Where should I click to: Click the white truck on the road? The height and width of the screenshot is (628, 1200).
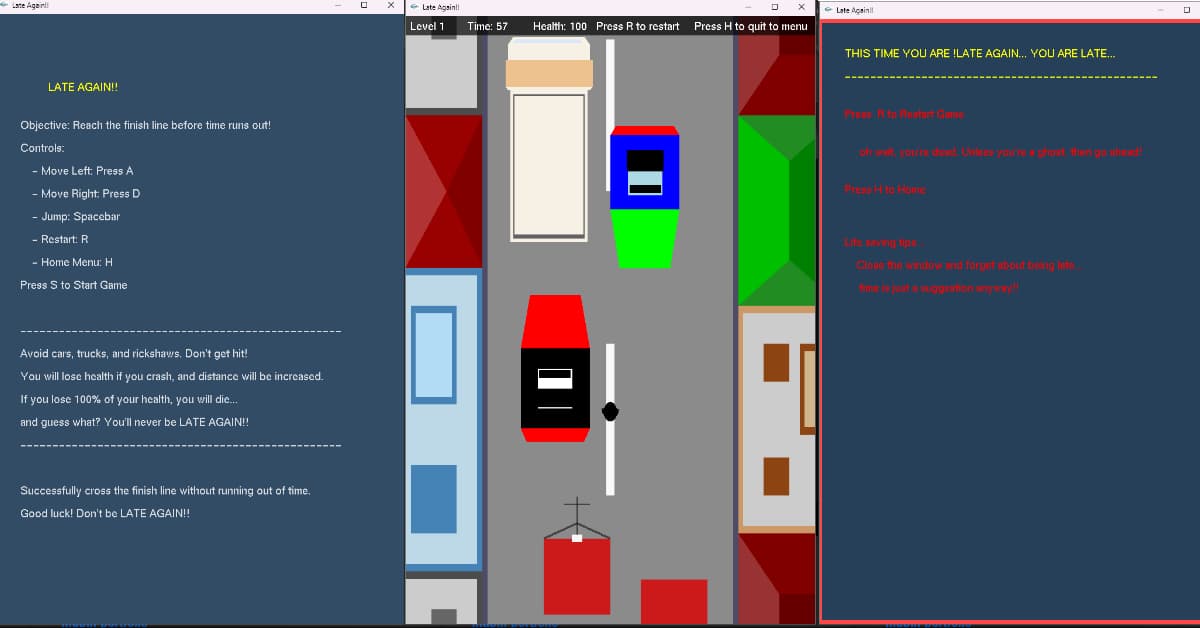click(x=549, y=139)
